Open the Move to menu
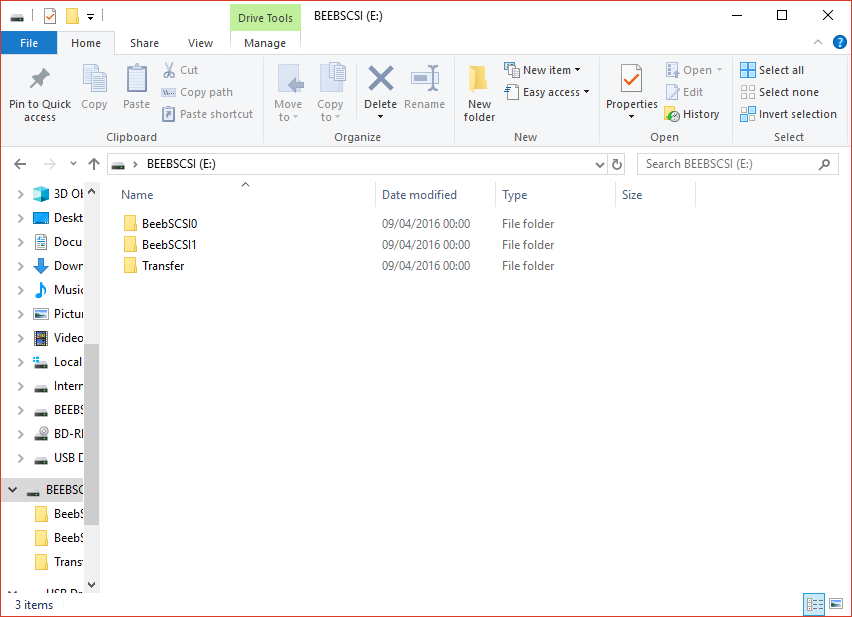852x617 pixels. point(288,93)
